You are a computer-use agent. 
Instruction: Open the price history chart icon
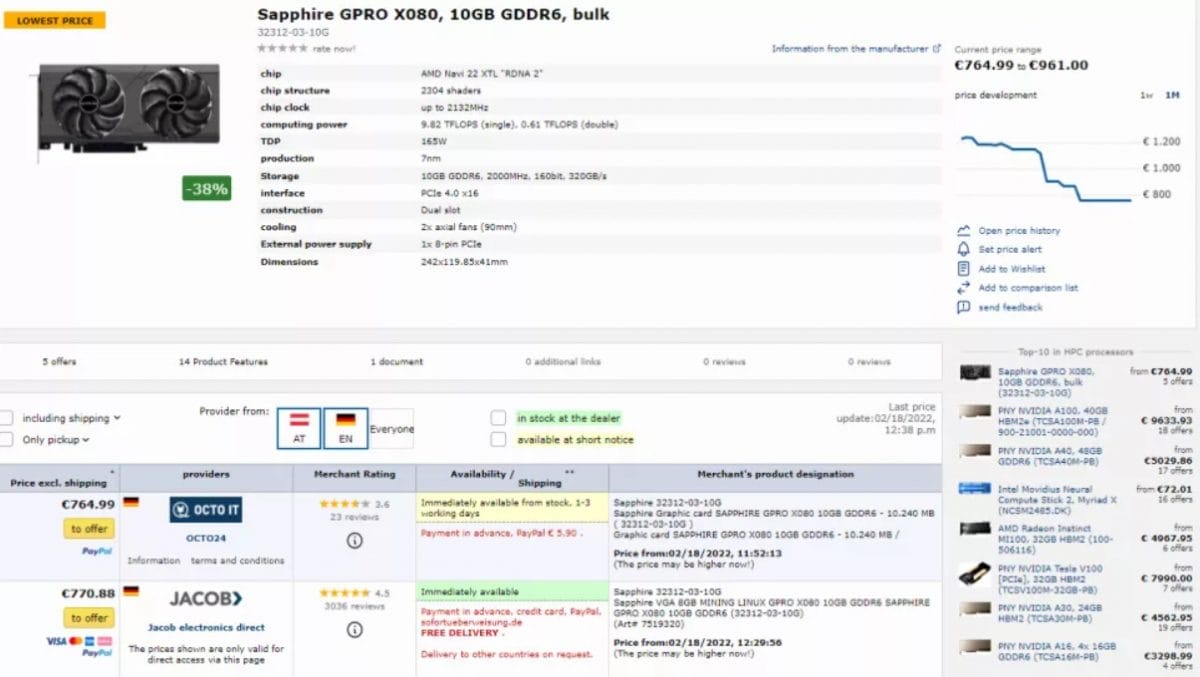[x=963, y=230]
